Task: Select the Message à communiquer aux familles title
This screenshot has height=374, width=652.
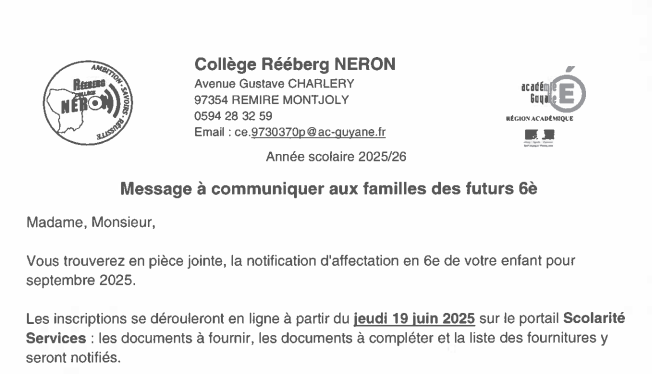Action: (x=328, y=189)
